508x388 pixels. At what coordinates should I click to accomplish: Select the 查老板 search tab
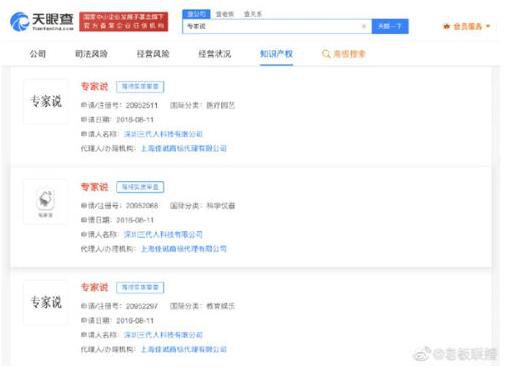click(225, 14)
